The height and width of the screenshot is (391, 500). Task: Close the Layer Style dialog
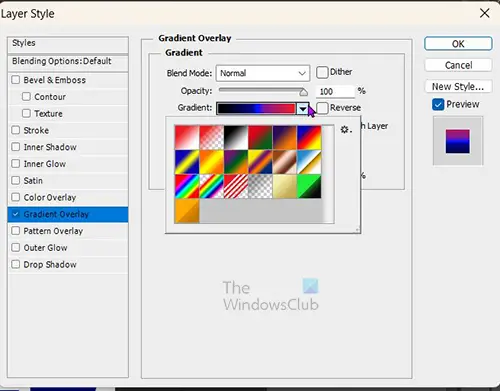click(x=484, y=13)
